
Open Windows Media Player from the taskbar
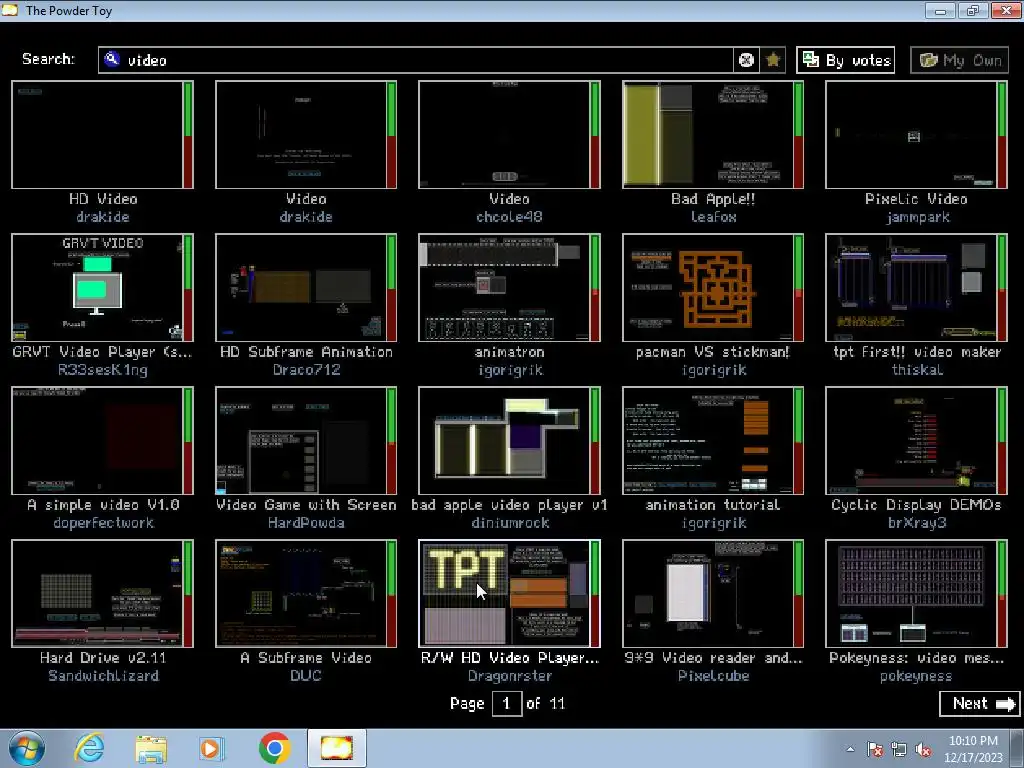click(x=212, y=748)
